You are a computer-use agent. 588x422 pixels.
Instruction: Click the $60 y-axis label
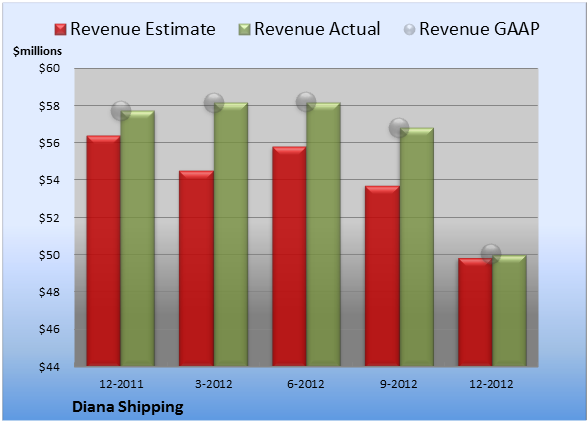coord(49,68)
